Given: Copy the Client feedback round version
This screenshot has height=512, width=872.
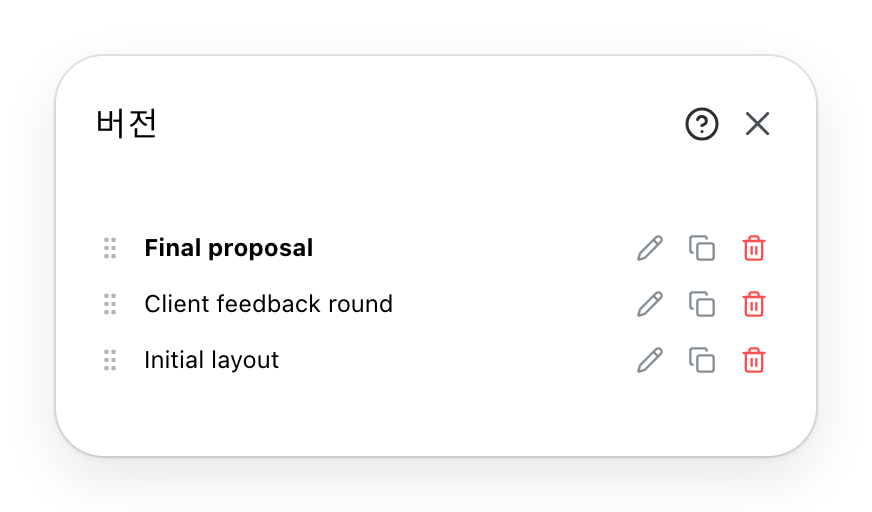Looking at the screenshot, I should tap(702, 304).
